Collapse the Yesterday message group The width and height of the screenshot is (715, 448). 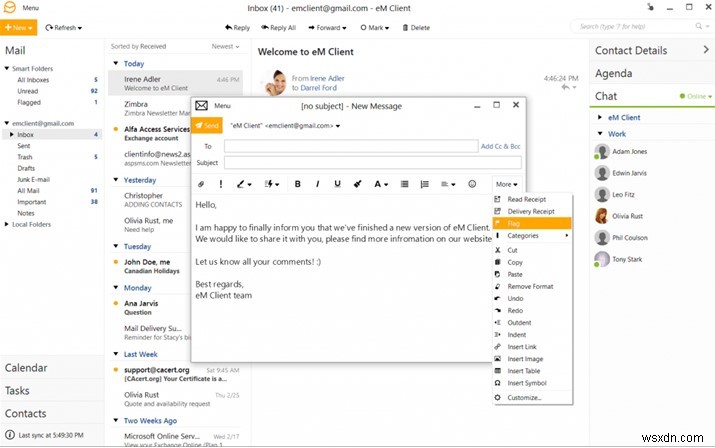116,180
